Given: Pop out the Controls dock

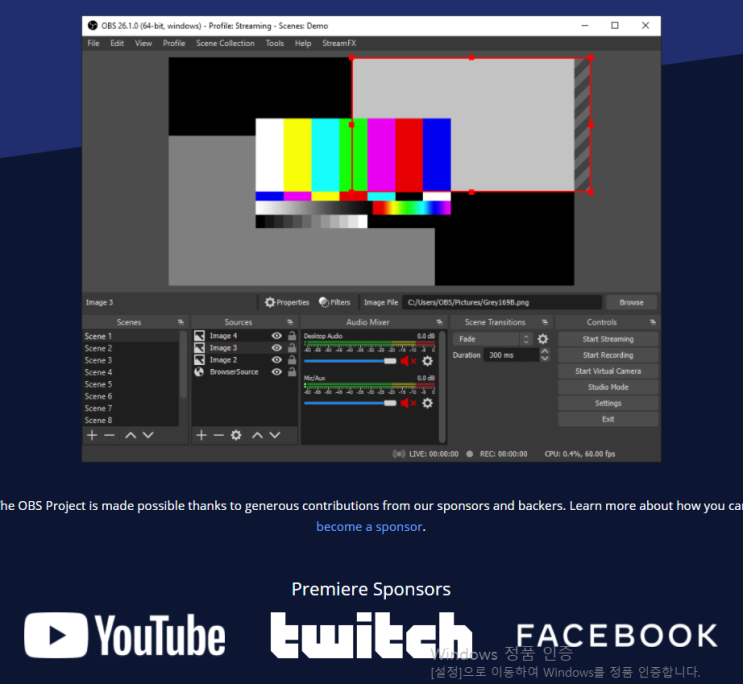Looking at the screenshot, I should 652,322.
